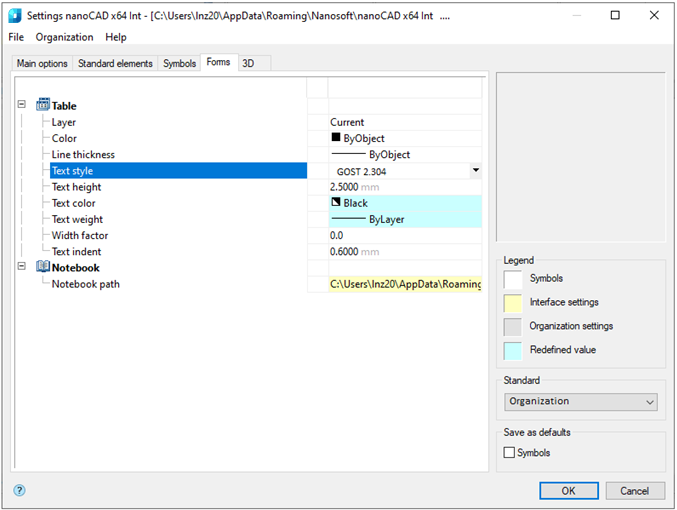The image size is (677, 510).
Task: Switch to the Main options tab
Action: [x=42, y=63]
